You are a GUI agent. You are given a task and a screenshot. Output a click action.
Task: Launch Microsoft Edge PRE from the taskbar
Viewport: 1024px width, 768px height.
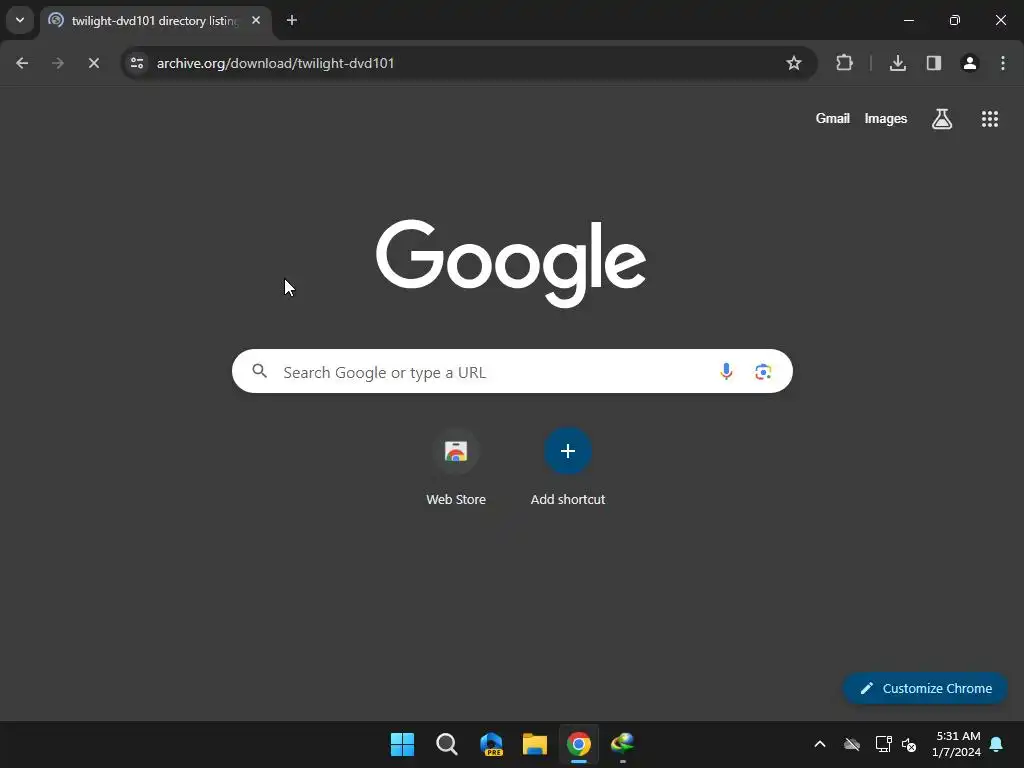[x=491, y=744]
